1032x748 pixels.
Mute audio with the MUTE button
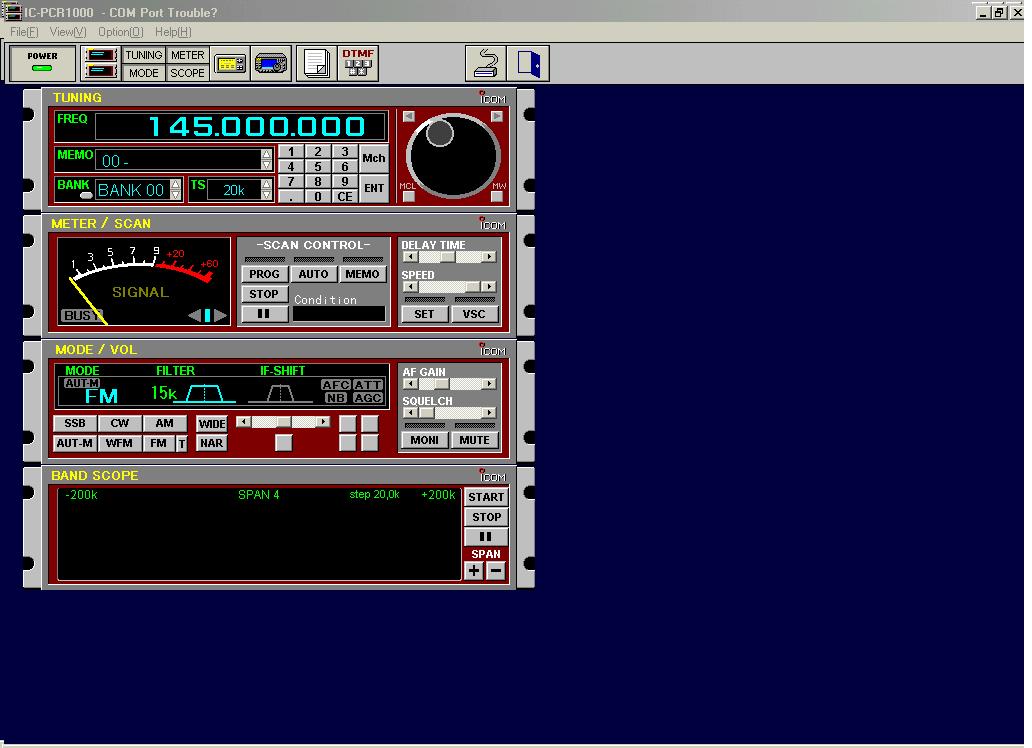coord(475,440)
